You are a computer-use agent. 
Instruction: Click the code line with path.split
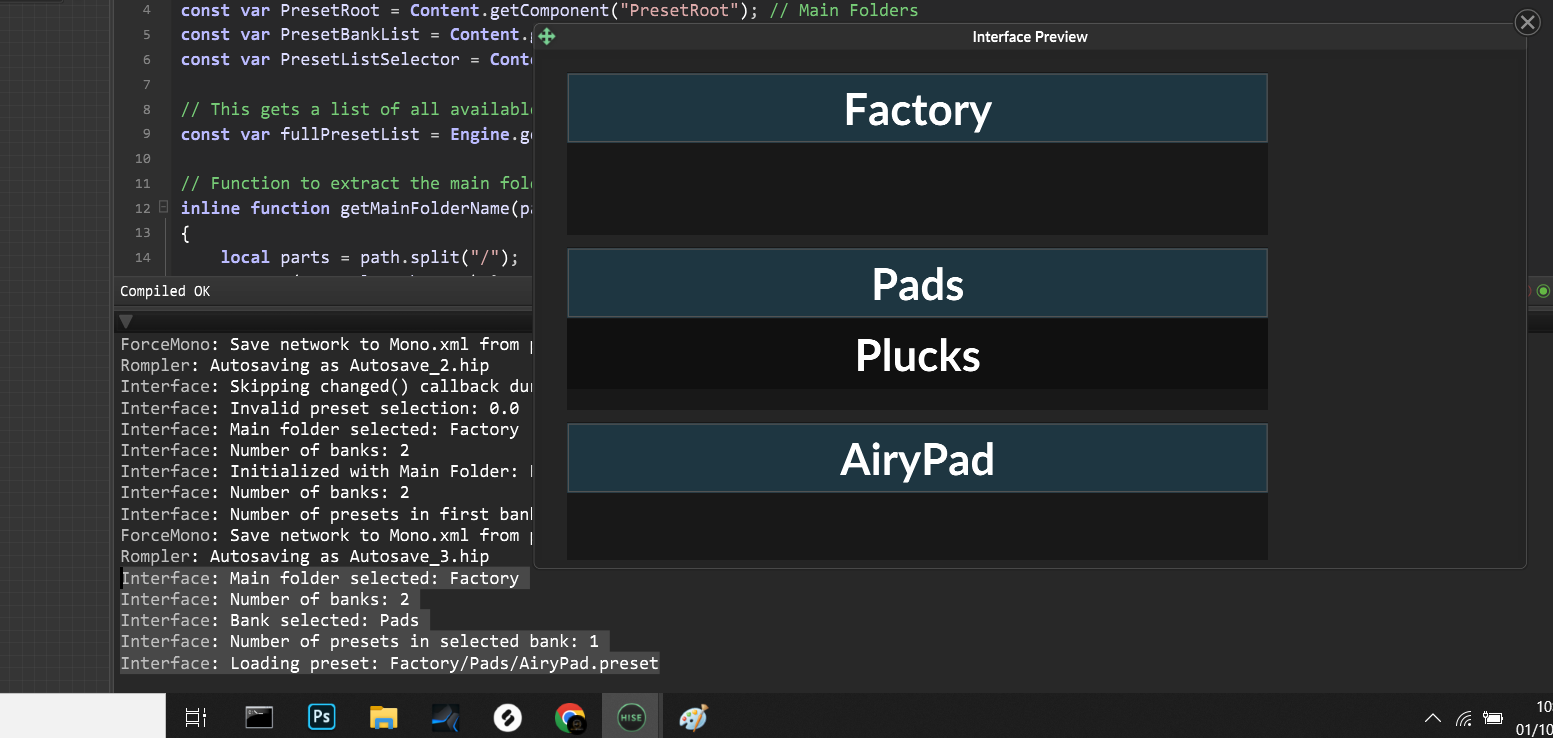coord(370,257)
